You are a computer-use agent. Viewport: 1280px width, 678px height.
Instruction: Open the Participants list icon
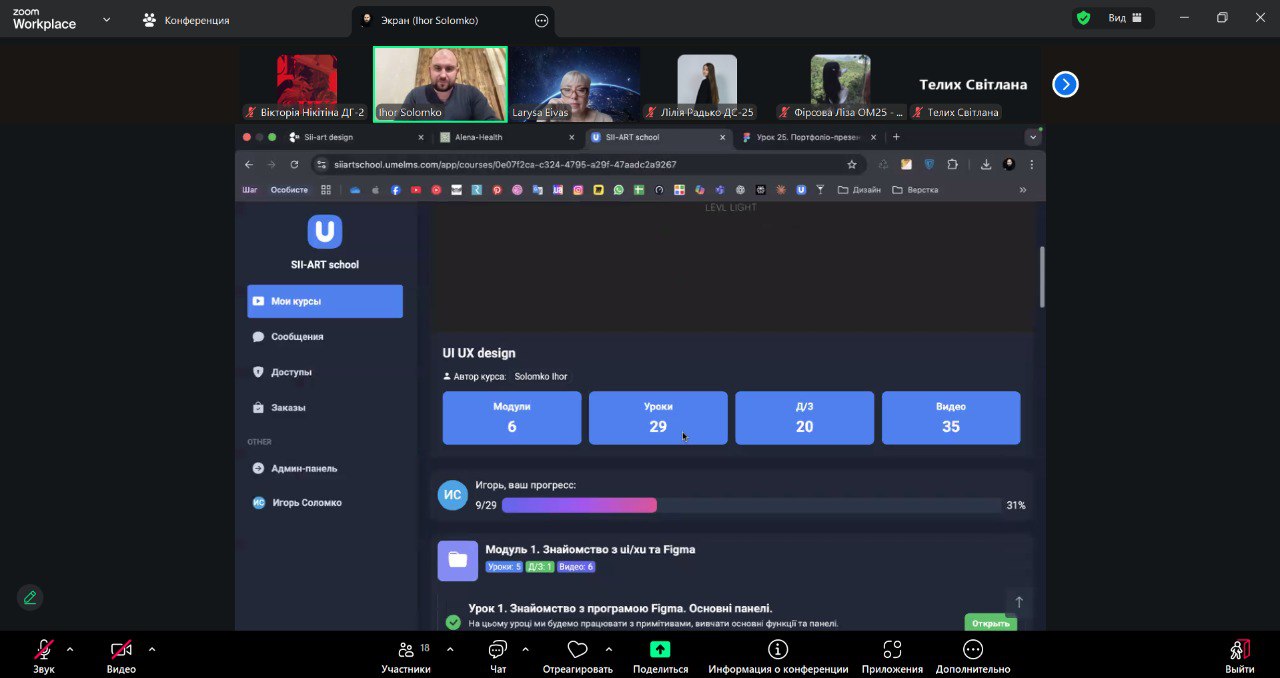click(405, 650)
